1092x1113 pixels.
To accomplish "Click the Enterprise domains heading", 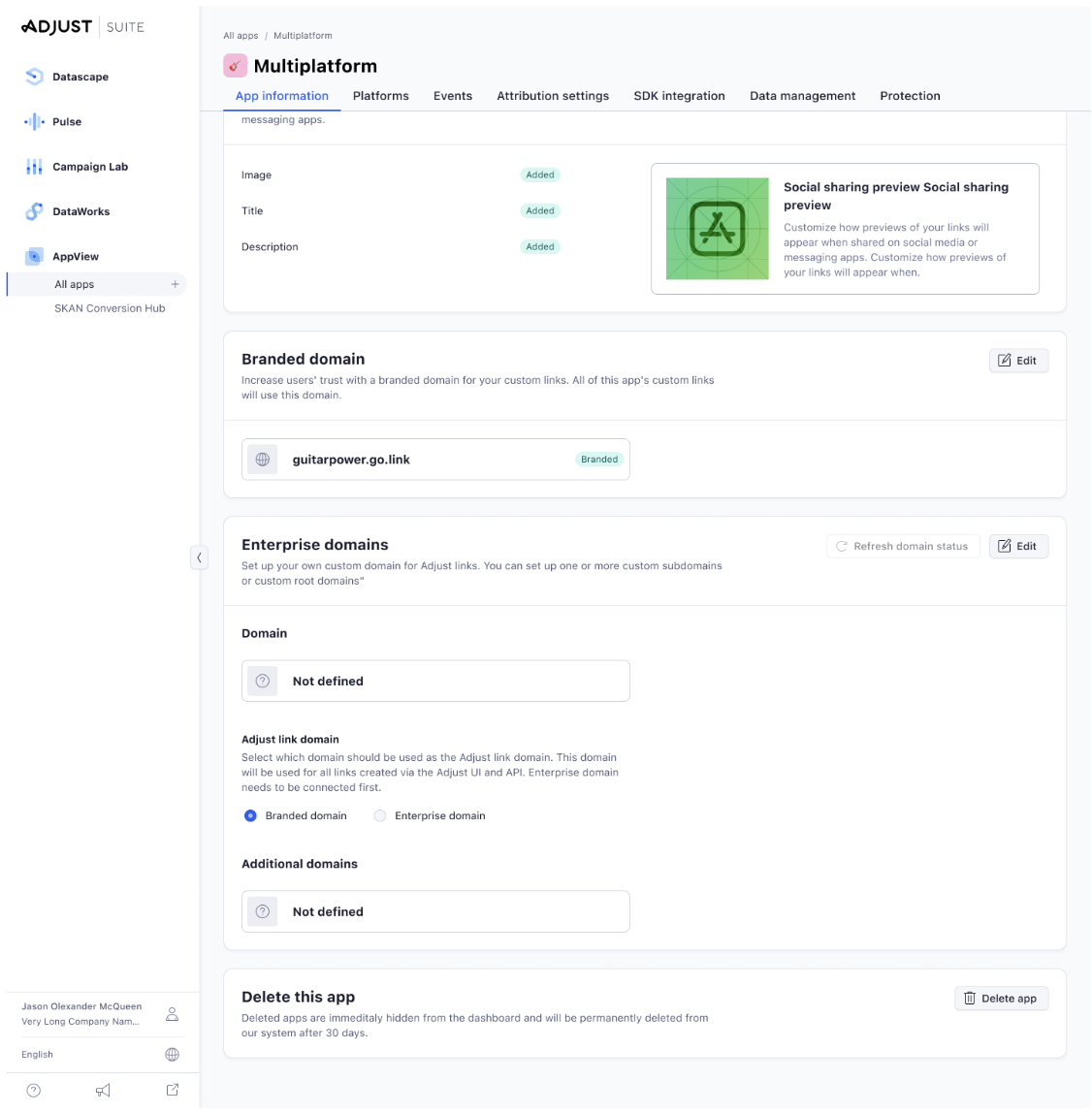I will (315, 545).
